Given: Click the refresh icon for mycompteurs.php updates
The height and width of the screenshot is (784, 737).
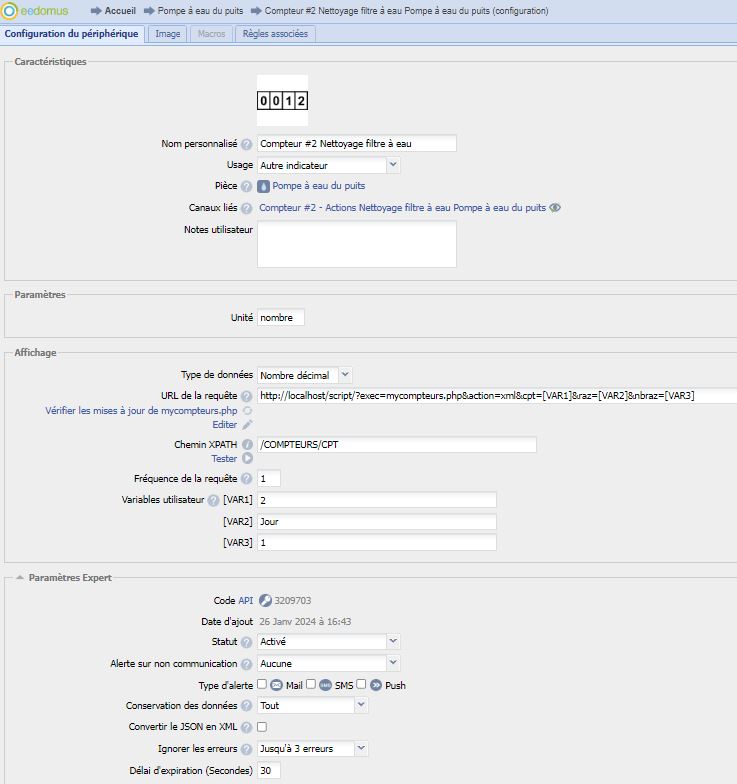Looking at the screenshot, I should coord(247,411).
